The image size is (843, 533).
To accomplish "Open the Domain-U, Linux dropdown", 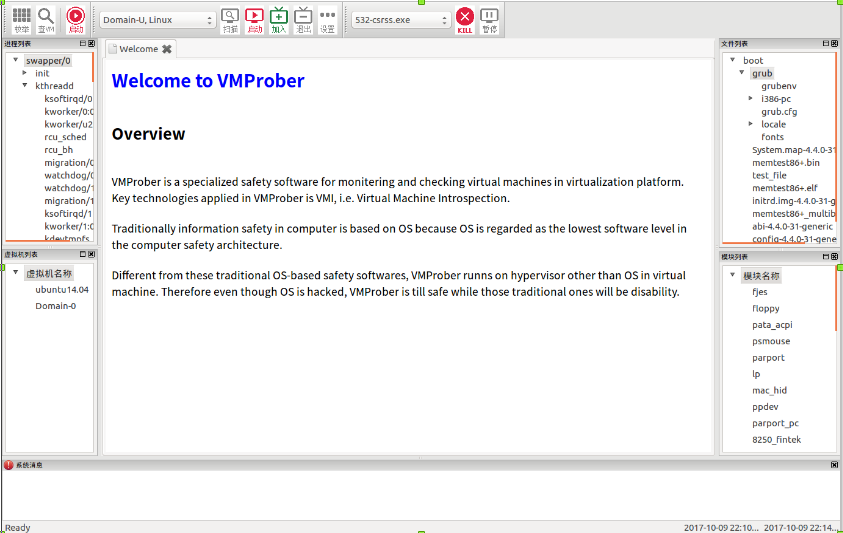I will [x=158, y=20].
